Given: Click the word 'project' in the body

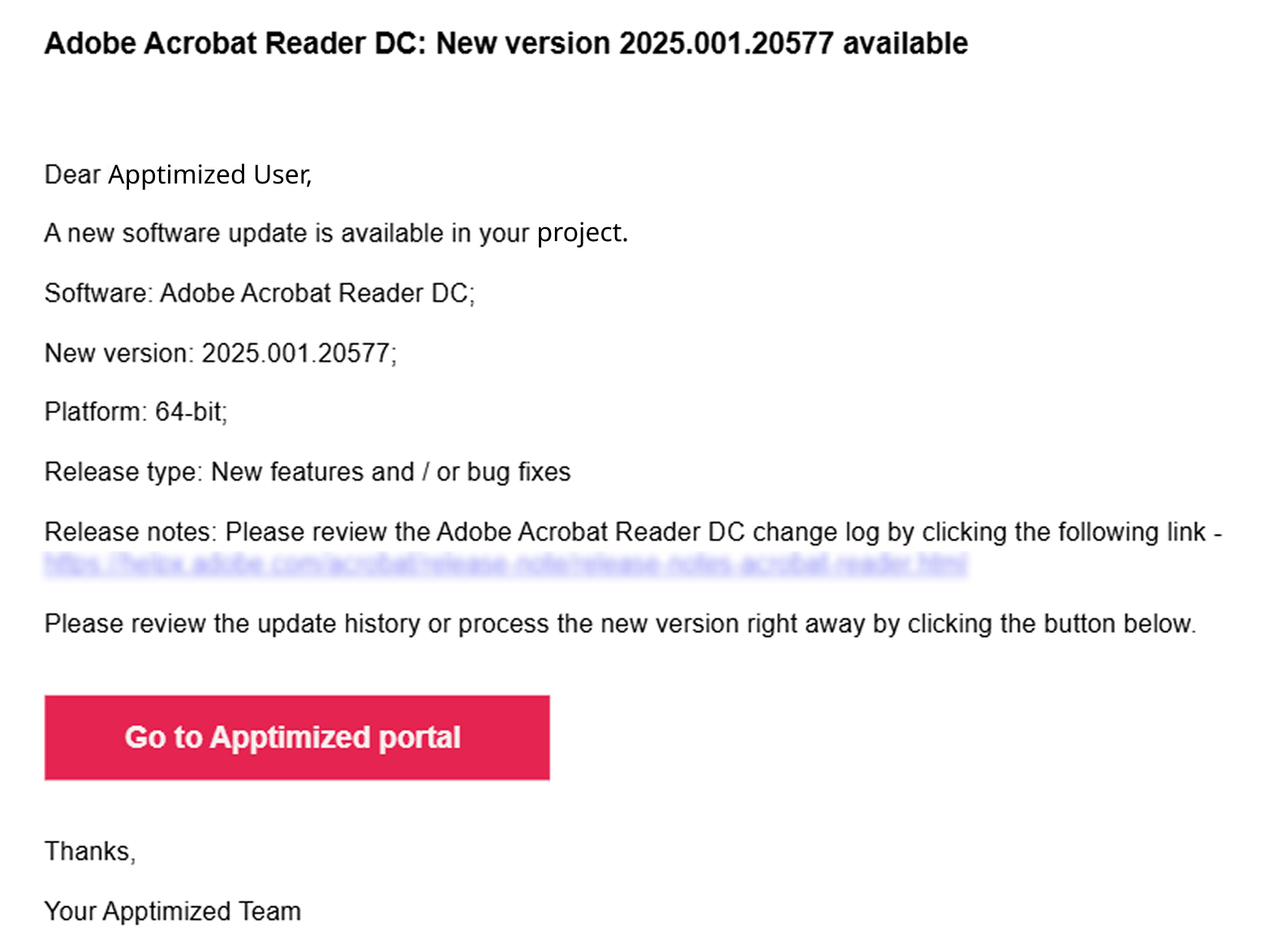Looking at the screenshot, I should pyautogui.click(x=580, y=234).
